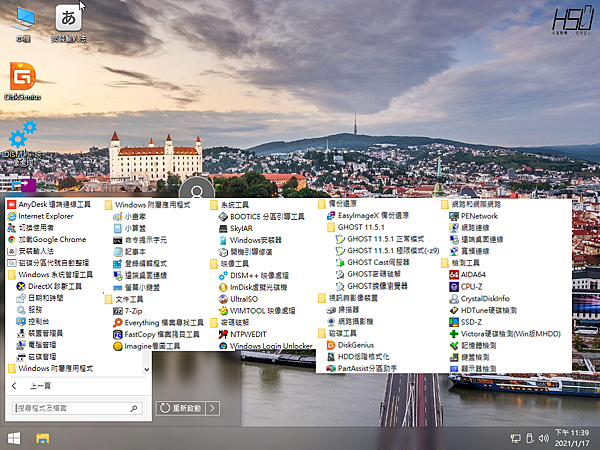The width and height of the screenshot is (600, 450).
Task: Collapse the GHOST 11.5.1 folder
Action: tap(355, 227)
